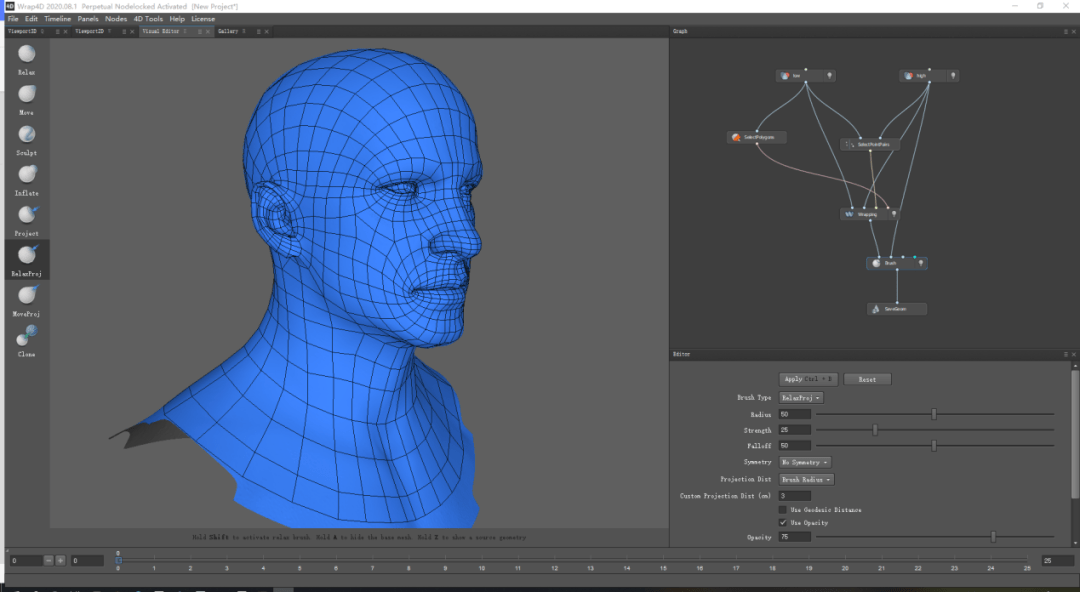Select the MoveProj brush tool
Viewport: 1080px width, 592px height.
(x=26, y=295)
